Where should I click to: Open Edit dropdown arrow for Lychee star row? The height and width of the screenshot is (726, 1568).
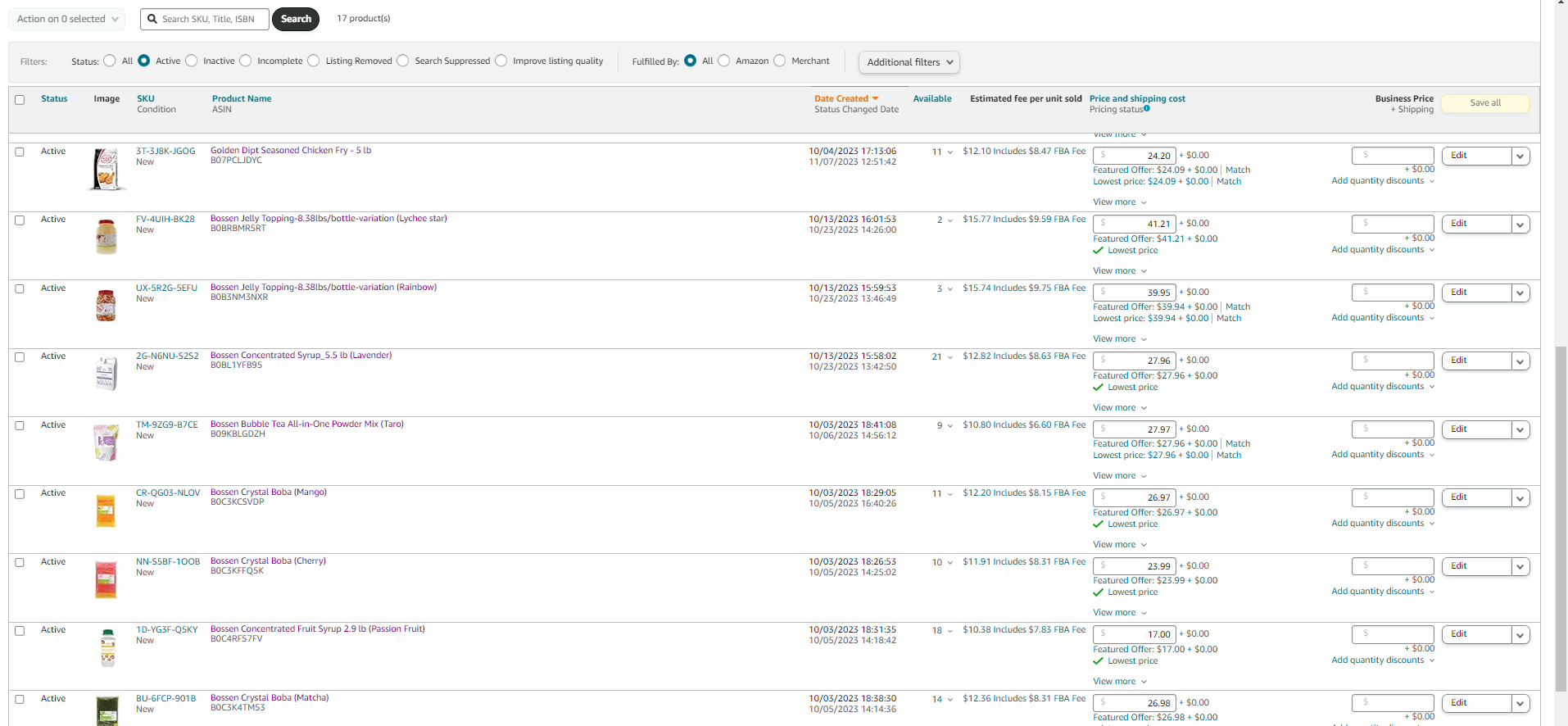point(1520,224)
